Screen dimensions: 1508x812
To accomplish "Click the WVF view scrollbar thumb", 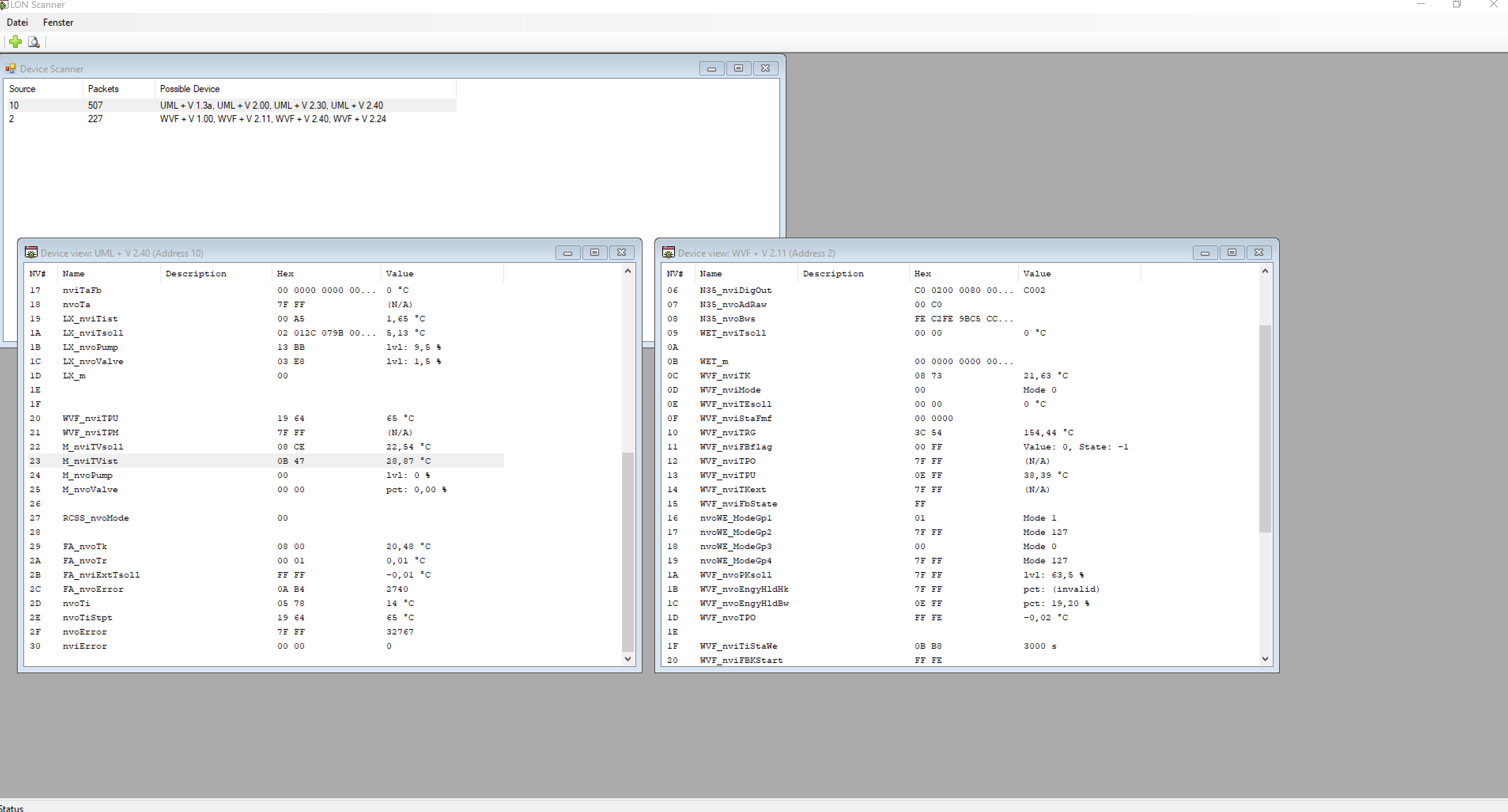I will [1265, 429].
